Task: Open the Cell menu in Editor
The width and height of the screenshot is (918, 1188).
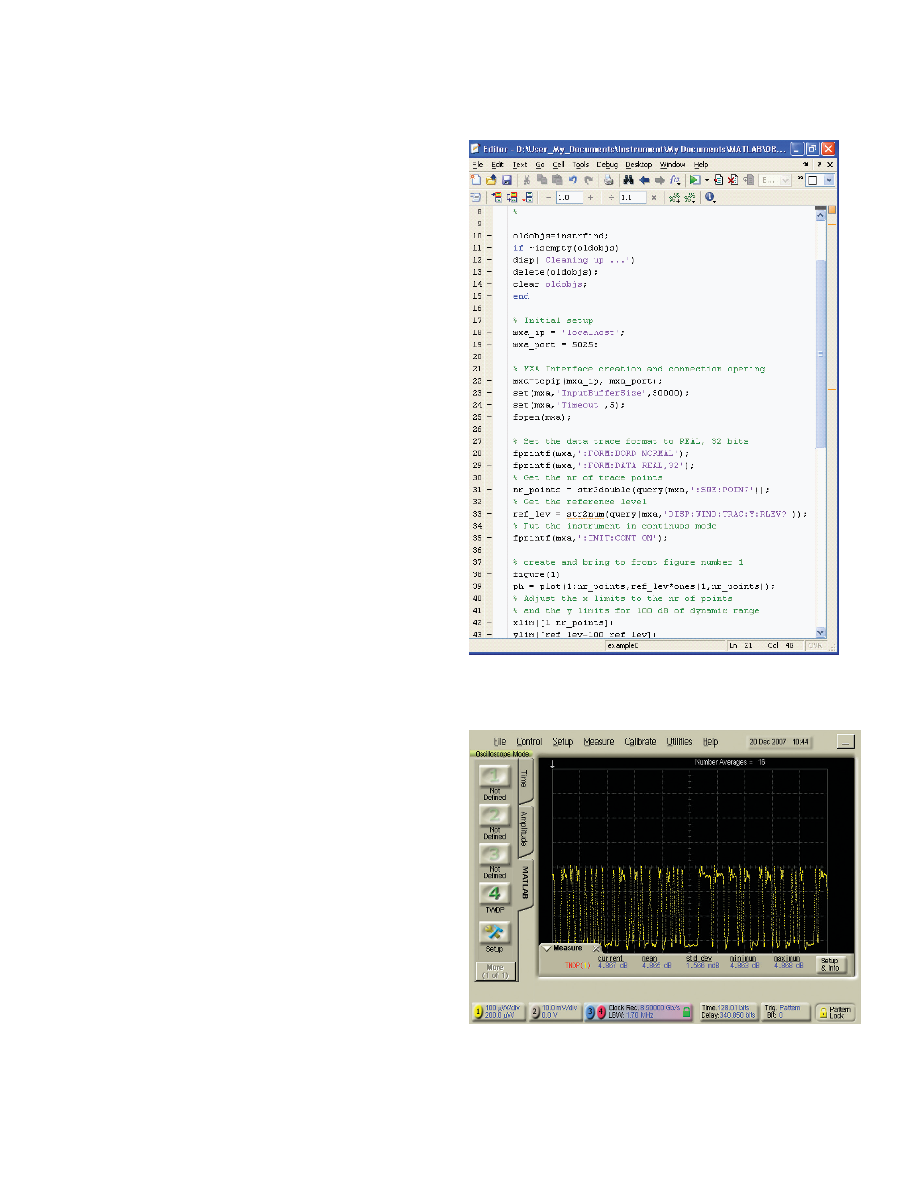Action: point(558,164)
